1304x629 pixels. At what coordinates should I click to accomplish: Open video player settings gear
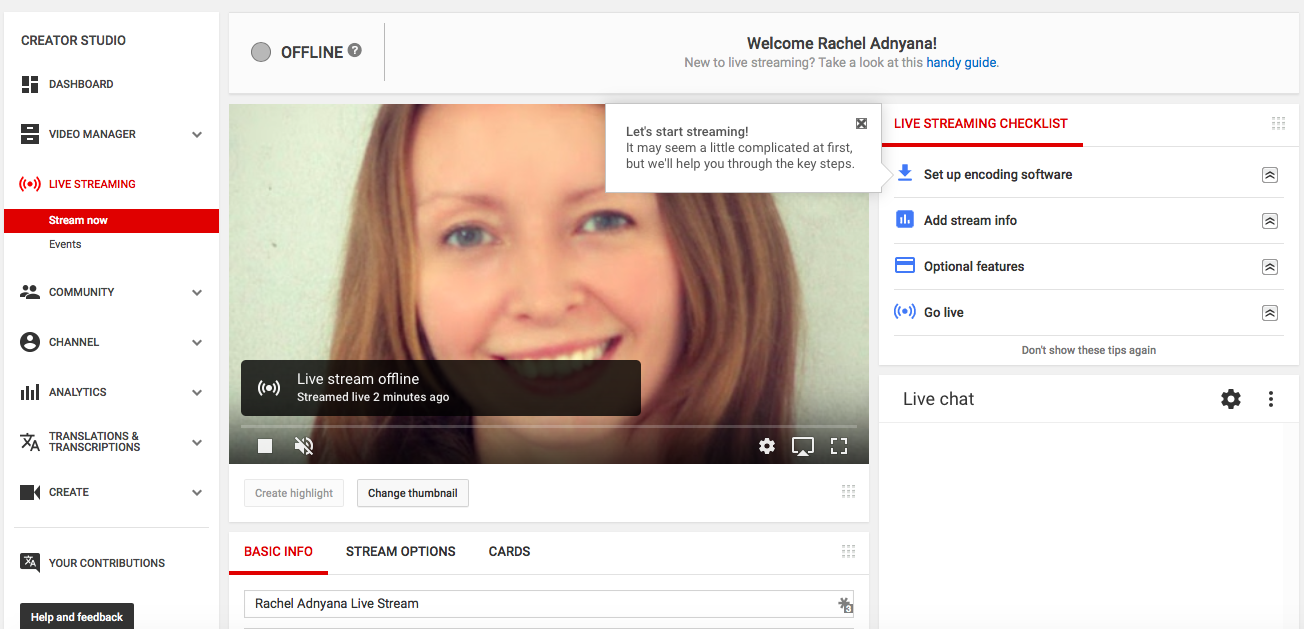coord(767,446)
